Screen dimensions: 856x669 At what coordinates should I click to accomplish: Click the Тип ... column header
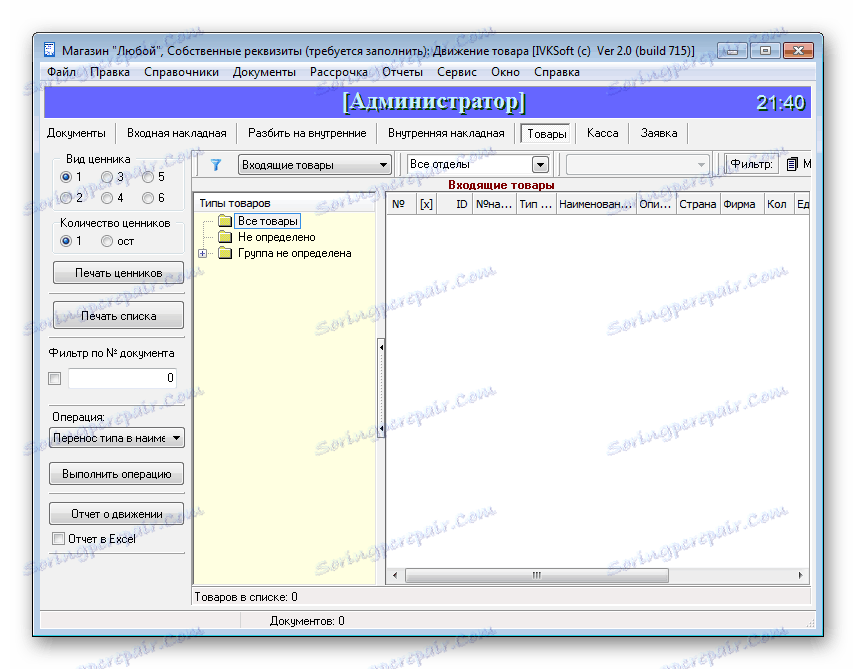pos(536,204)
